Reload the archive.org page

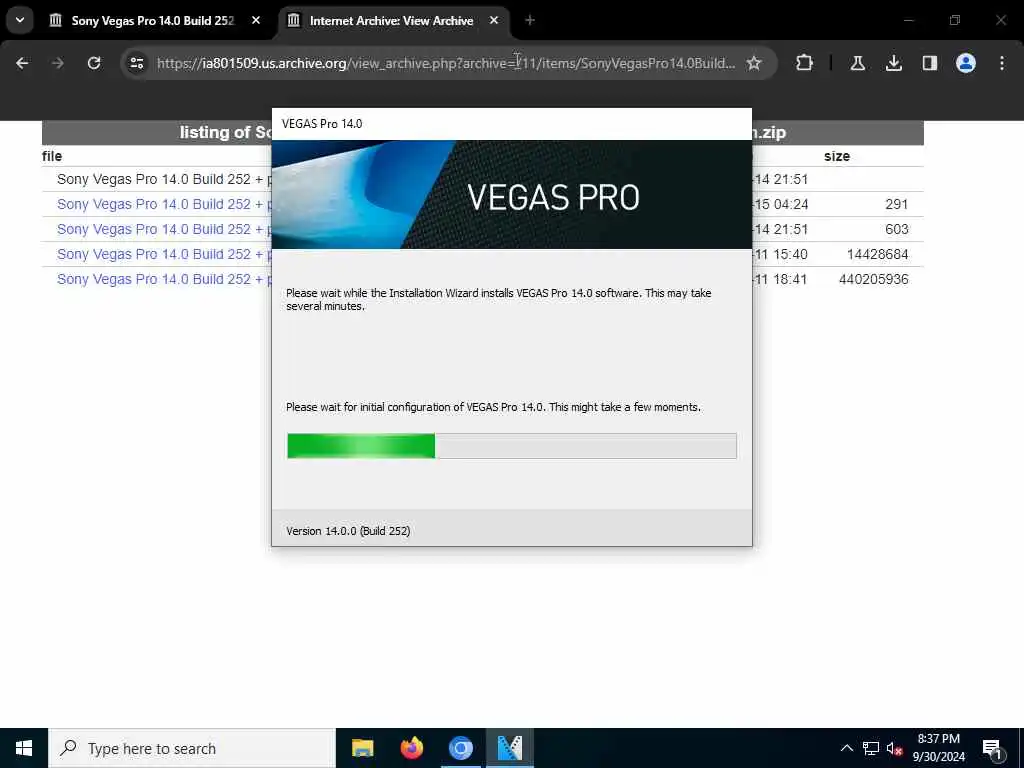[x=94, y=63]
